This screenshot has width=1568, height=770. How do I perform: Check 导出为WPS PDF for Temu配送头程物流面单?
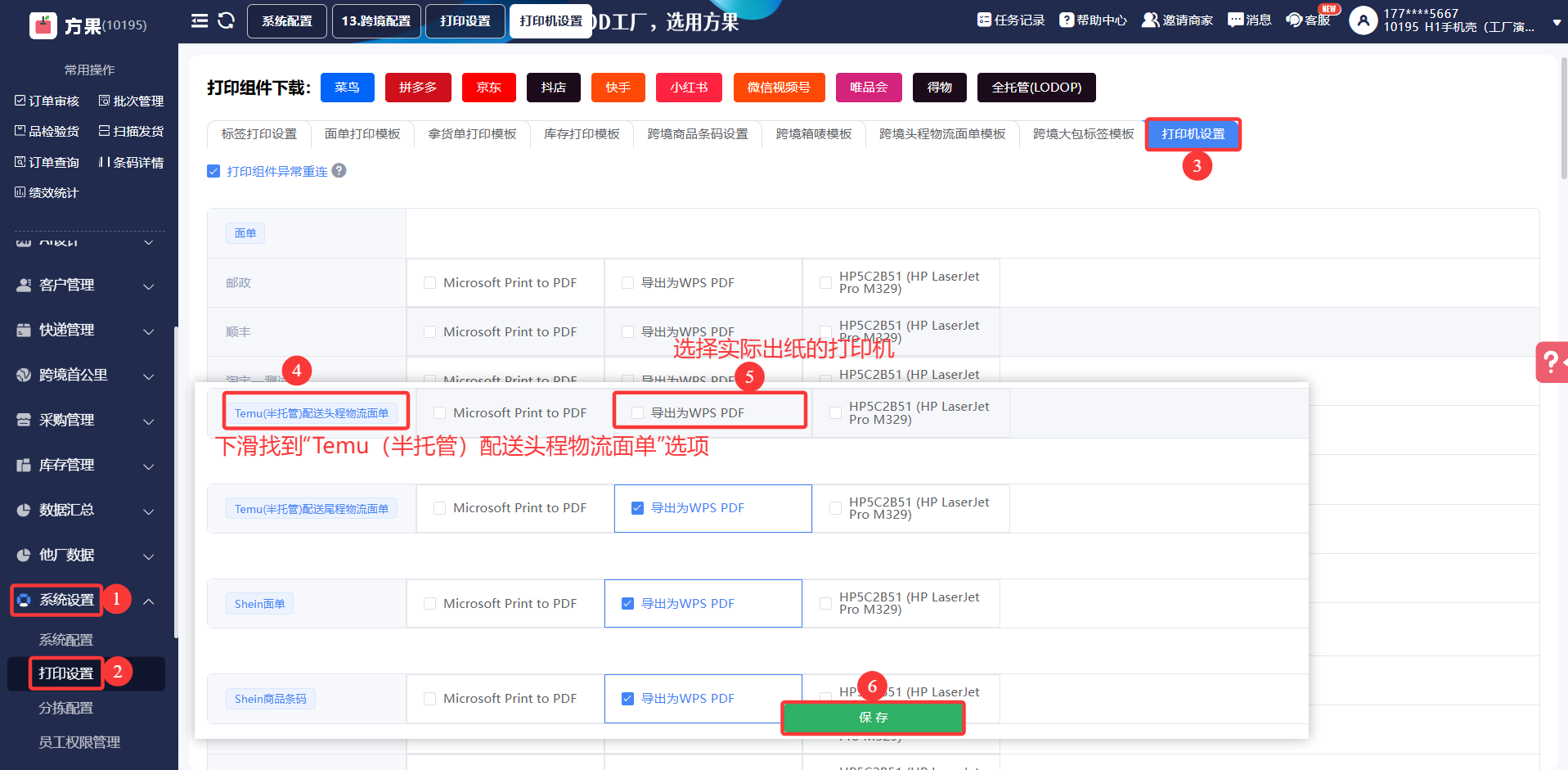coord(637,413)
